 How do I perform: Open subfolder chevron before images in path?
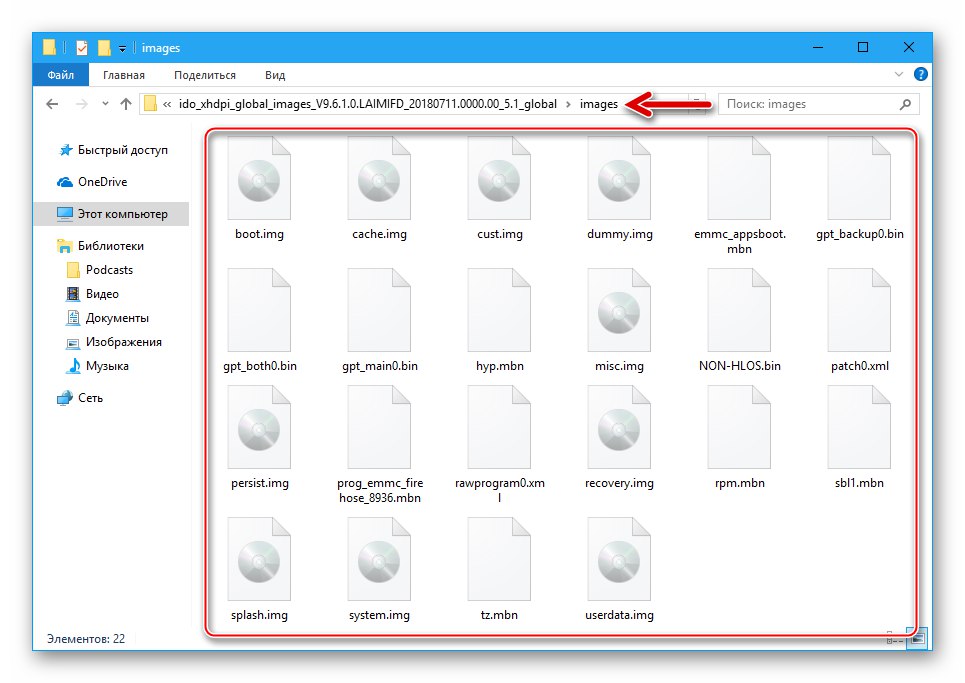click(x=568, y=104)
